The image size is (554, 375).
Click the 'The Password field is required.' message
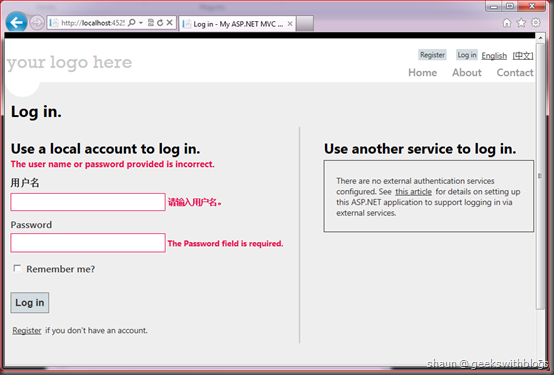coord(225,244)
